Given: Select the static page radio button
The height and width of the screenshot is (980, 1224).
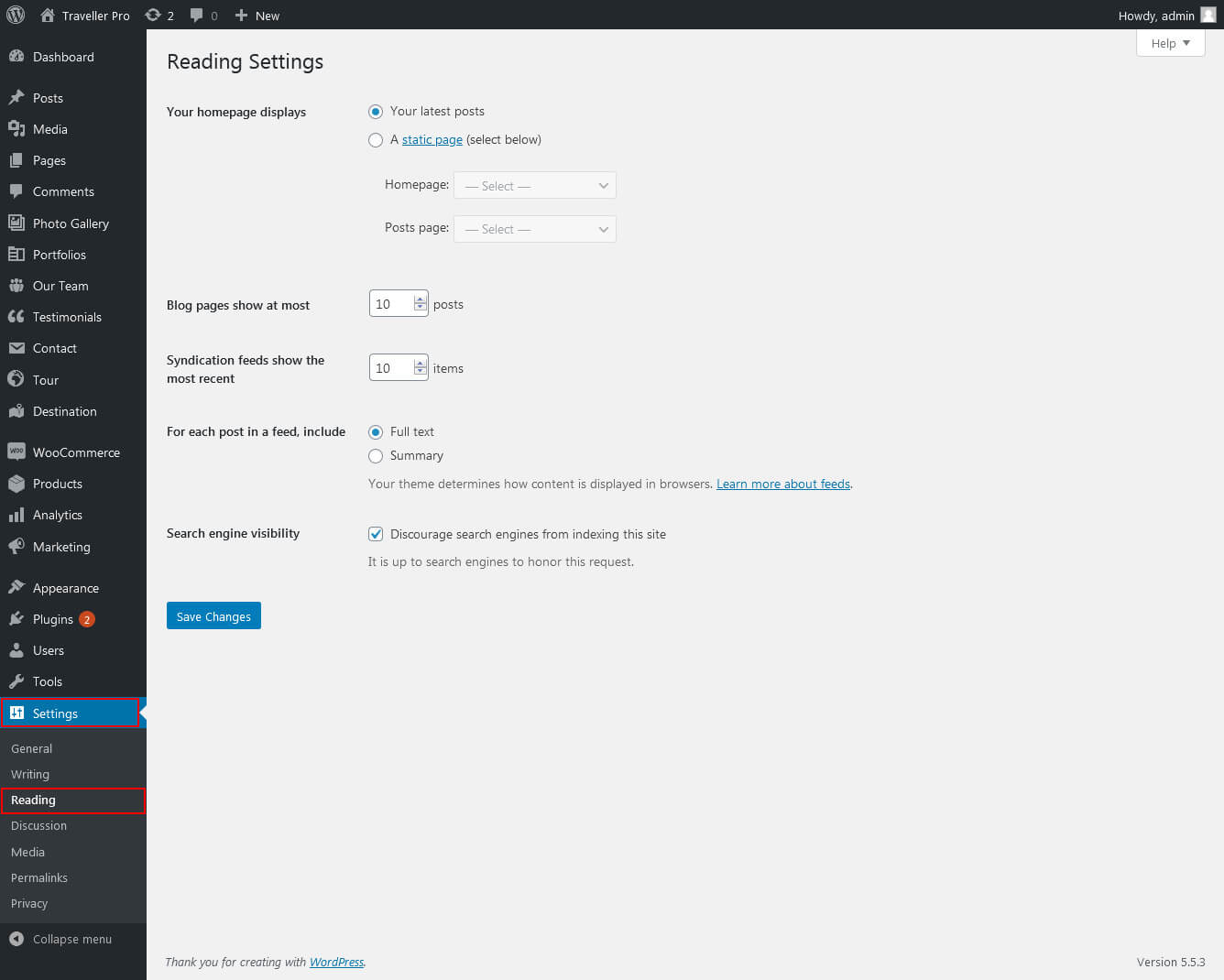Looking at the screenshot, I should (376, 140).
